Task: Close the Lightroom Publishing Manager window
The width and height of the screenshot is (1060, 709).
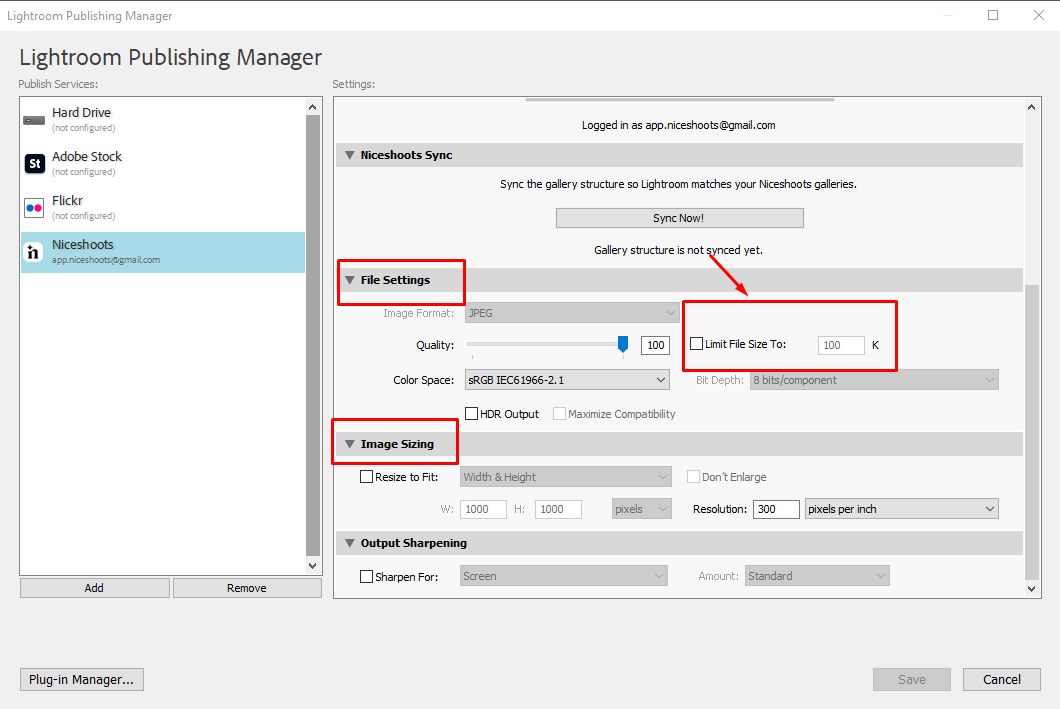Action: click(x=1039, y=15)
